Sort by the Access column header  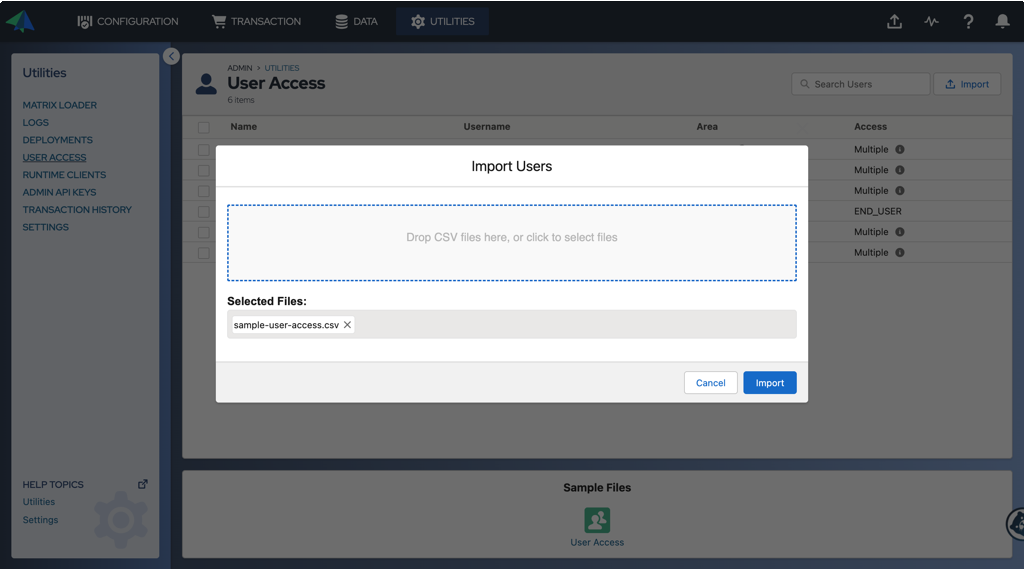tap(870, 127)
